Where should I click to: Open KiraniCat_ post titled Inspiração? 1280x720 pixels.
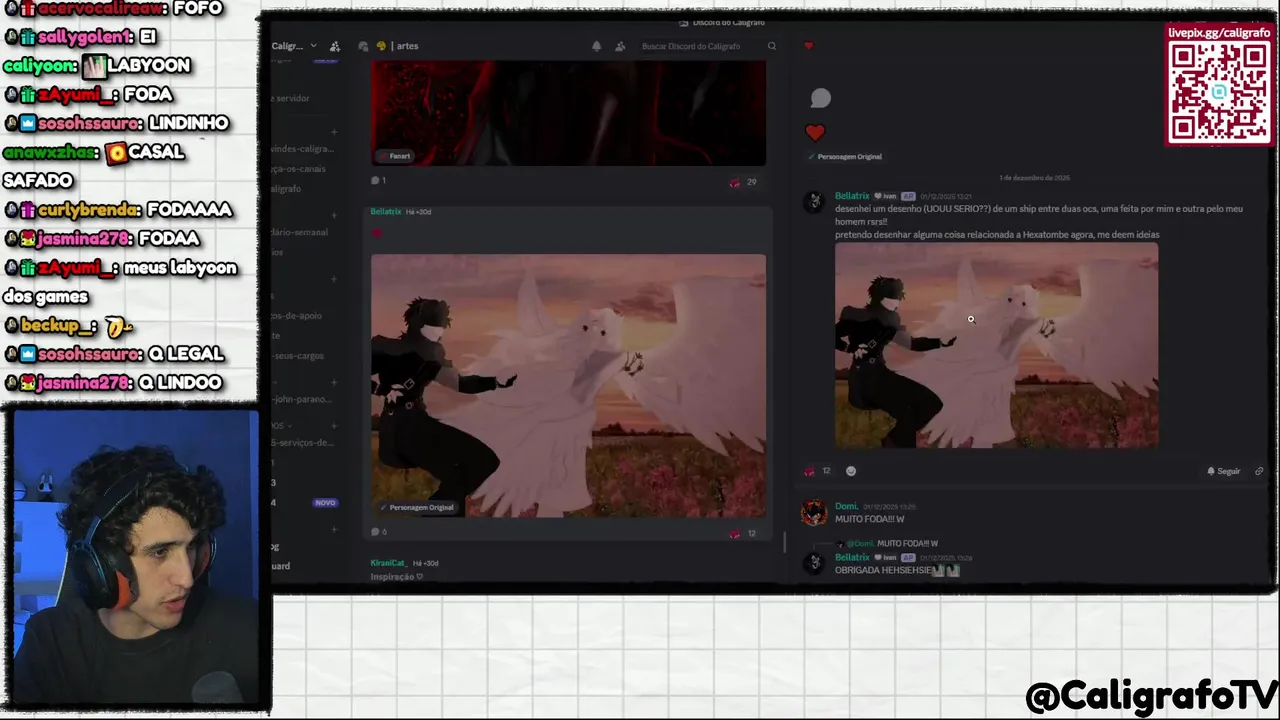pyautogui.click(x=397, y=577)
